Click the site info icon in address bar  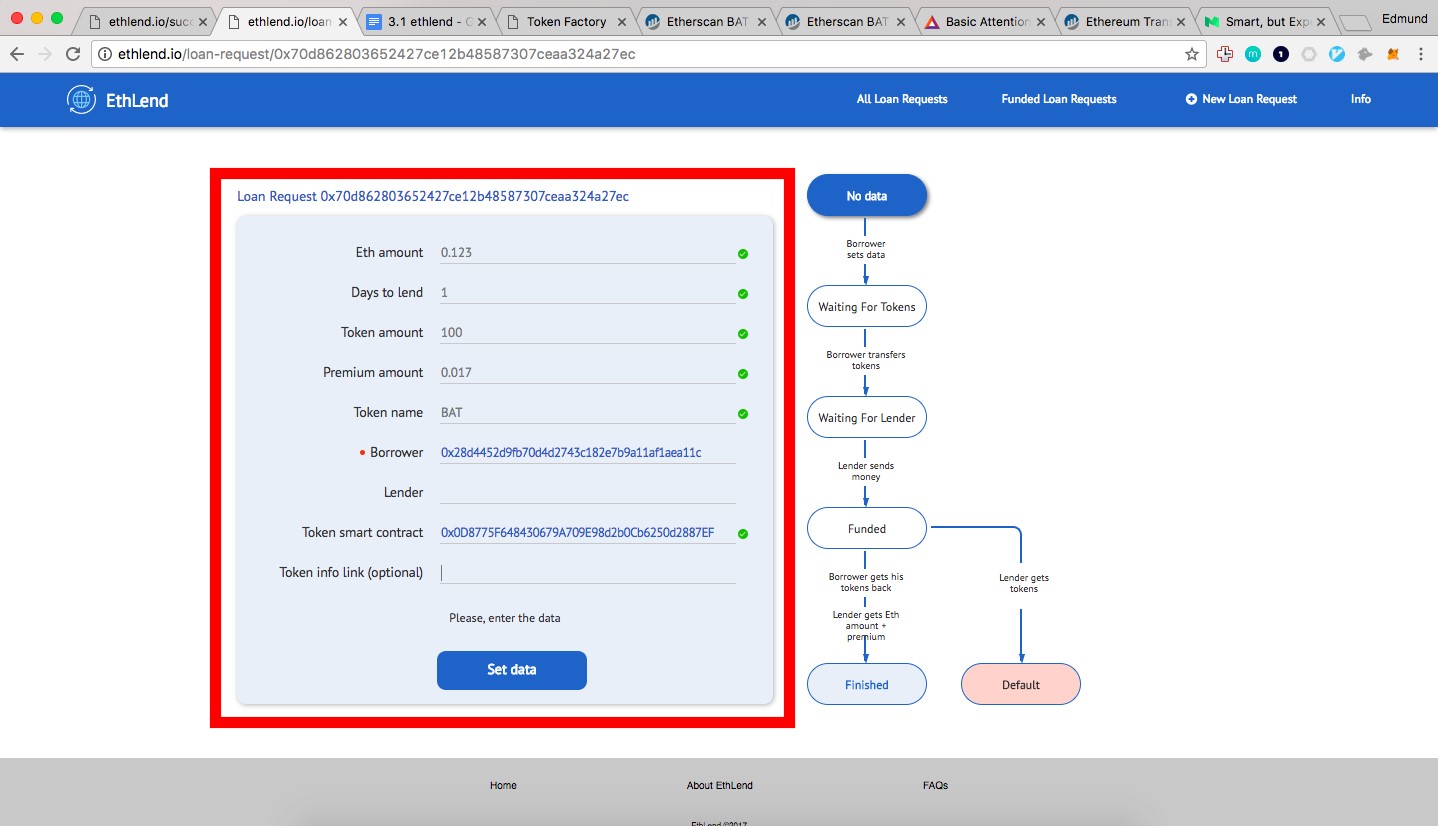pos(105,55)
